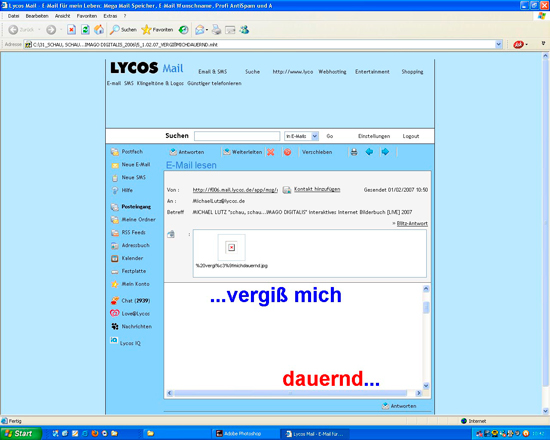
Task: Open Chat (2939) in sidebar
Action: 130,301
